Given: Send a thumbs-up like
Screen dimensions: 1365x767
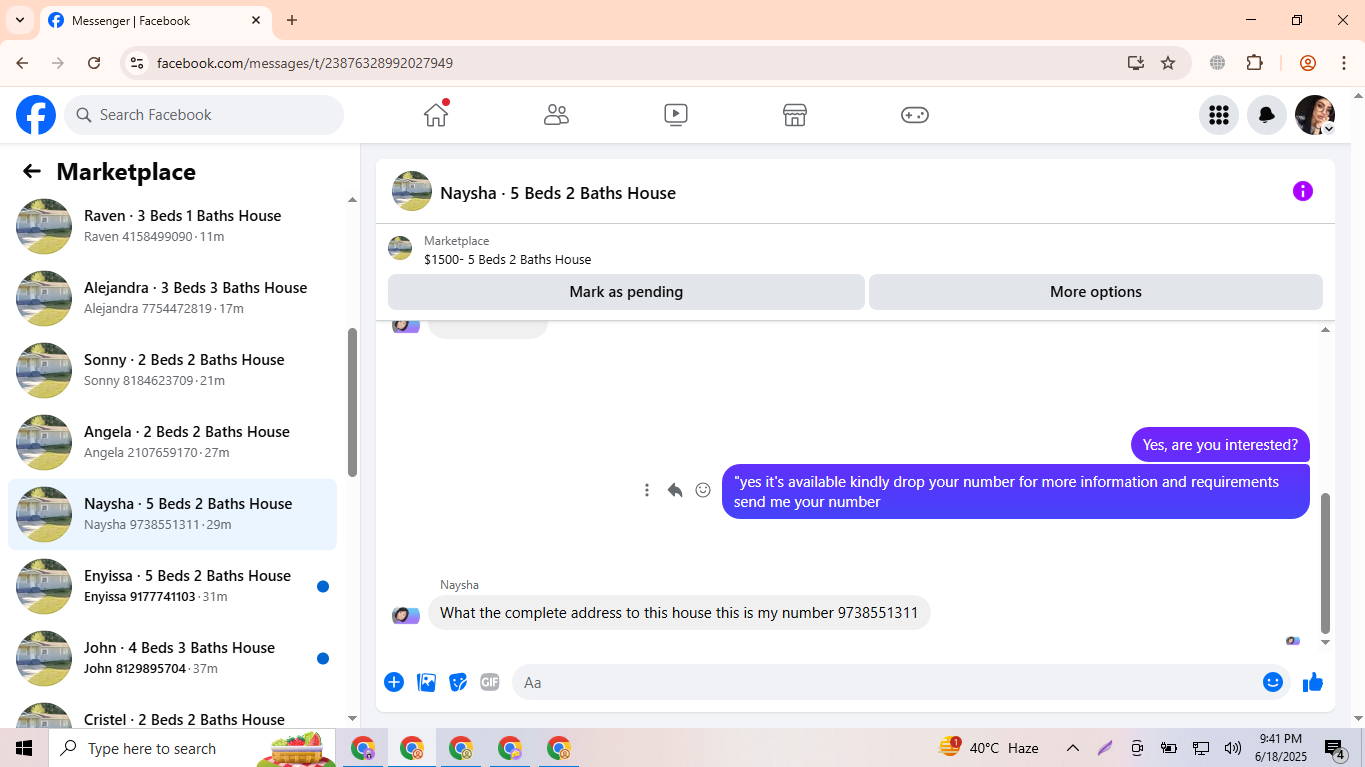Looking at the screenshot, I should [1313, 682].
